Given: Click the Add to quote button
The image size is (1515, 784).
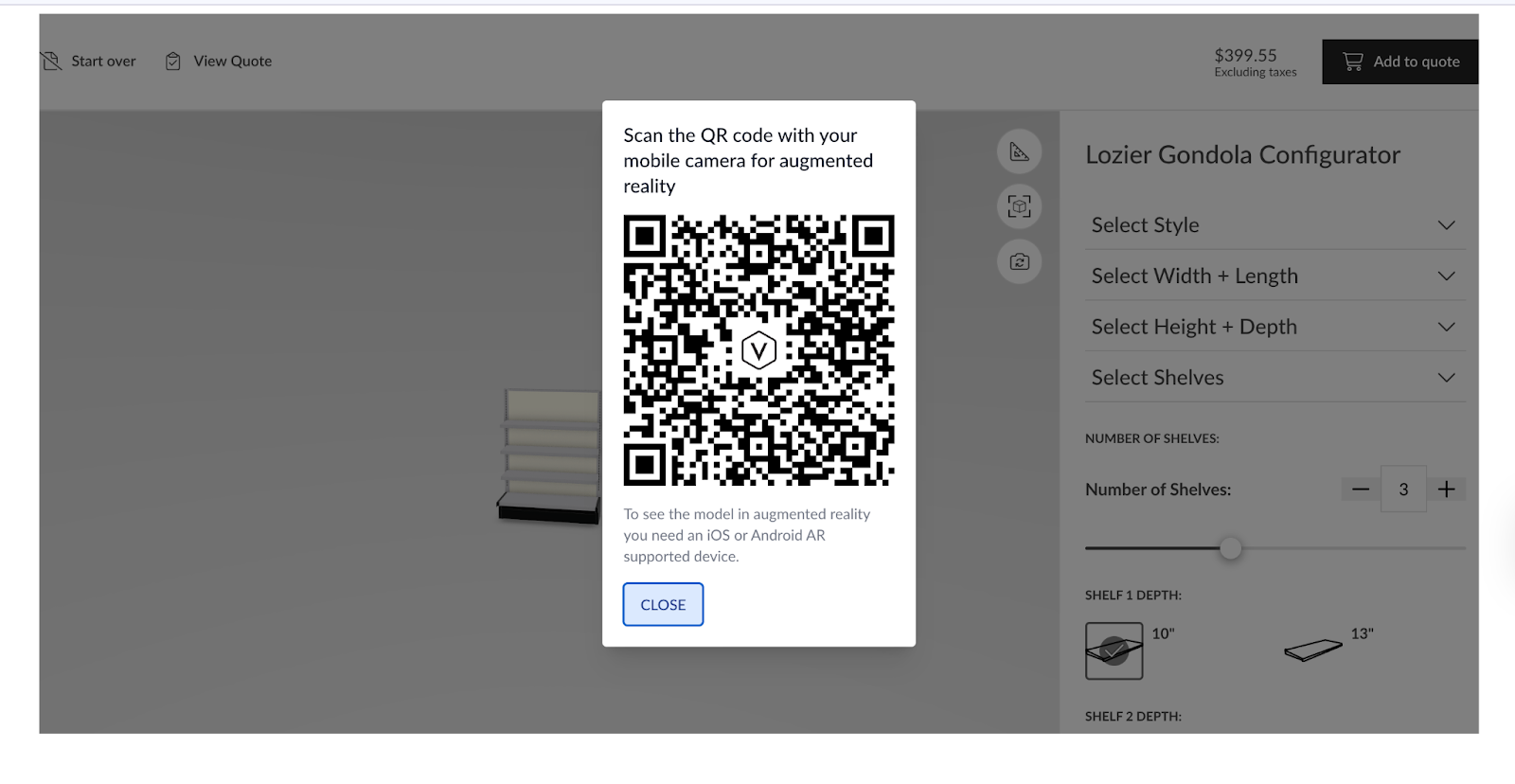Looking at the screenshot, I should (1399, 62).
